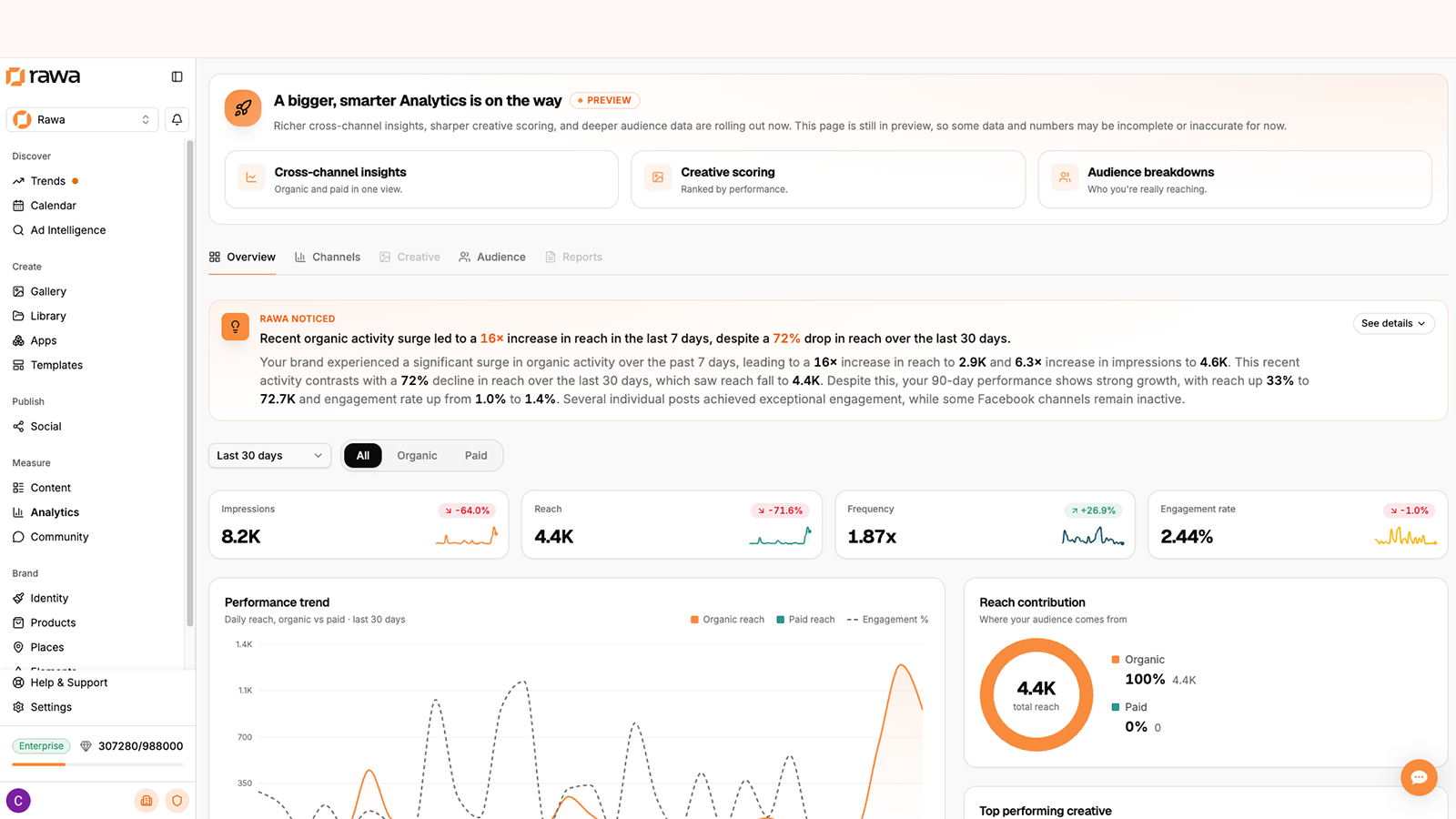Select the All filter toggle
This screenshot has width=1456, height=819.
(x=363, y=456)
